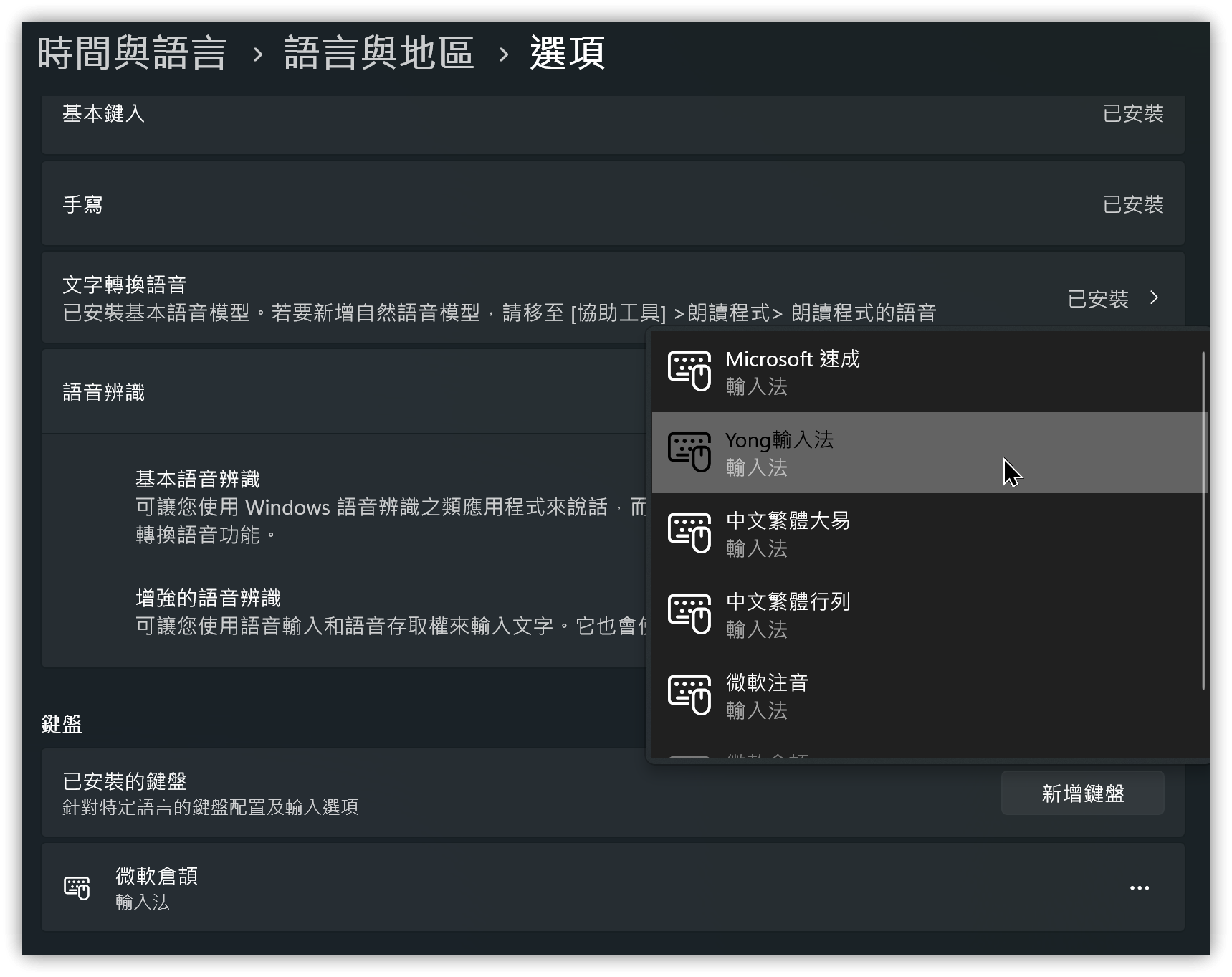Click the 鍵盤 section heading
Screen dimensions: 1232x977
(x=62, y=724)
